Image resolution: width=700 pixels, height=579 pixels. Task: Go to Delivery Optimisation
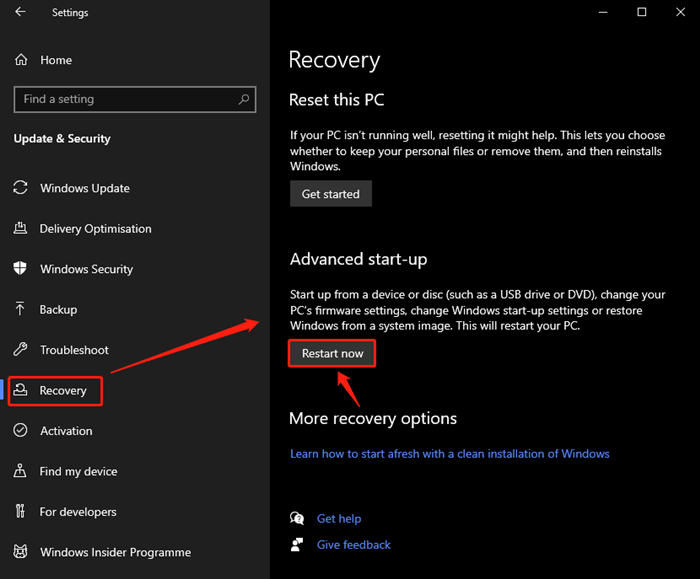95,229
